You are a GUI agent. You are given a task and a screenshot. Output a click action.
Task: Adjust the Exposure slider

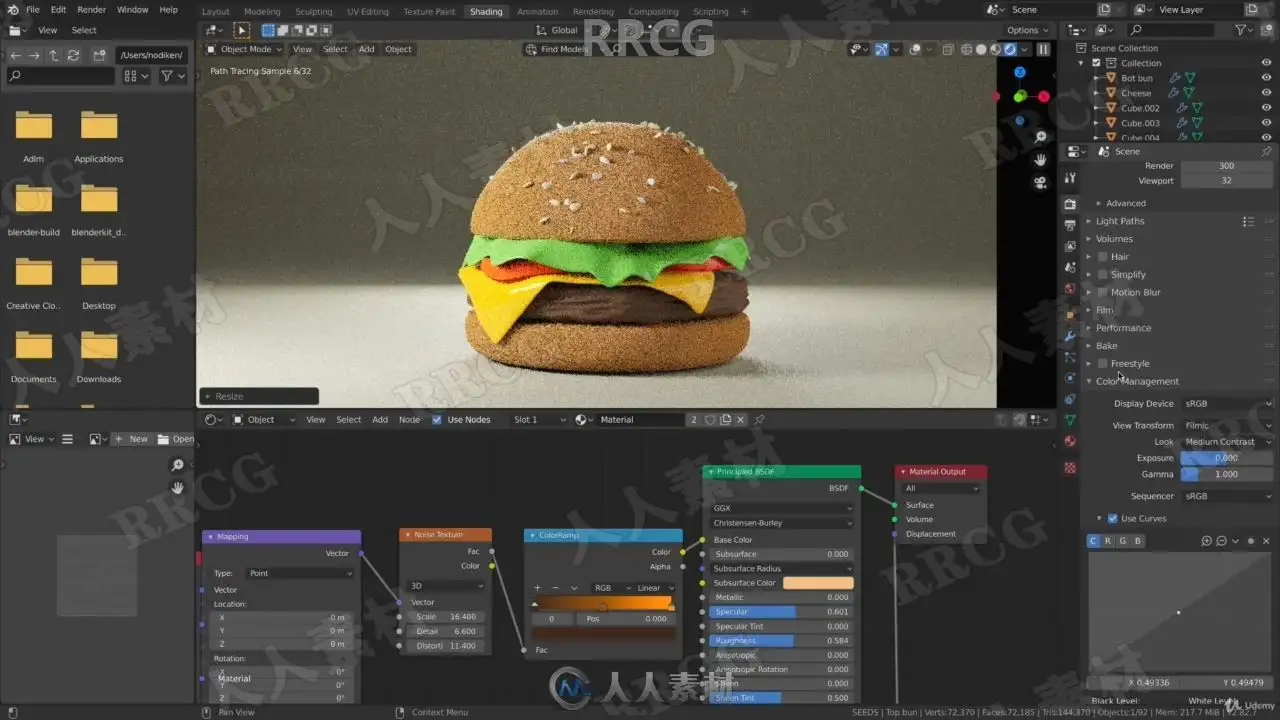pos(1227,458)
